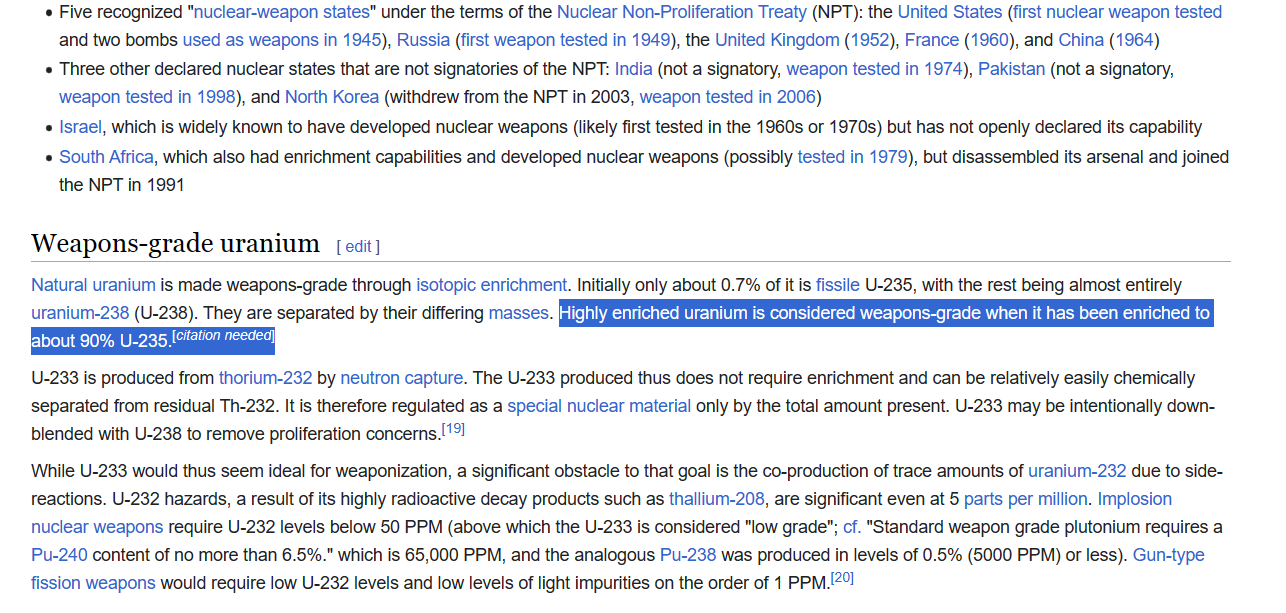1286x613 pixels.
Task: Open the Pu-240 link
Action: click(59, 555)
